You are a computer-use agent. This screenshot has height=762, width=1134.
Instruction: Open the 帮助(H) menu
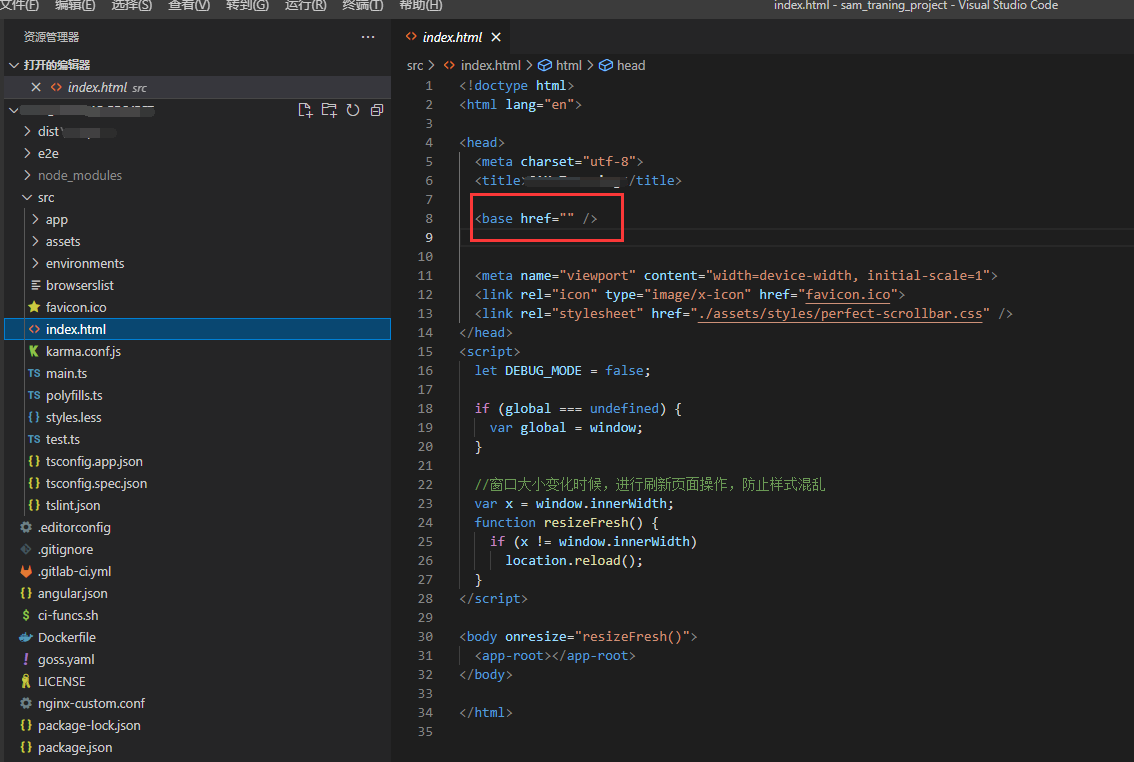click(421, 6)
